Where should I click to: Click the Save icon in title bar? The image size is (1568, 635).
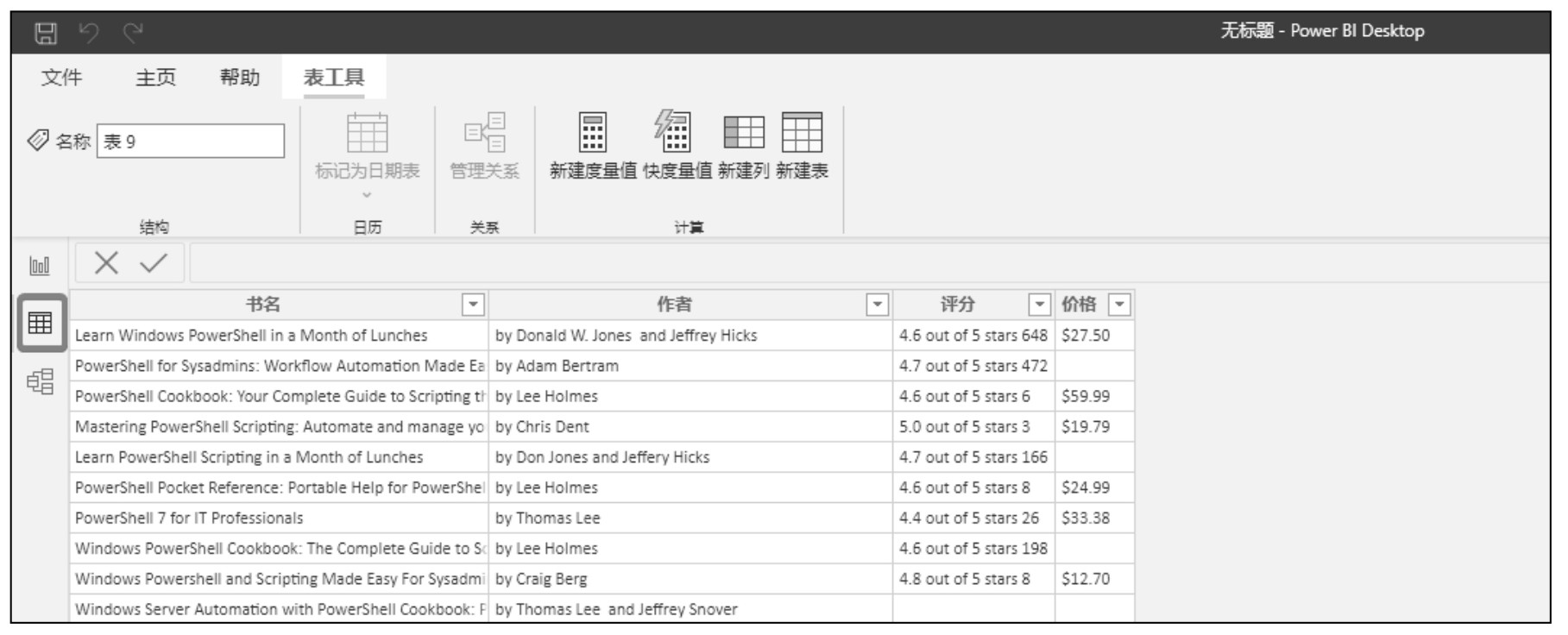coord(45,33)
